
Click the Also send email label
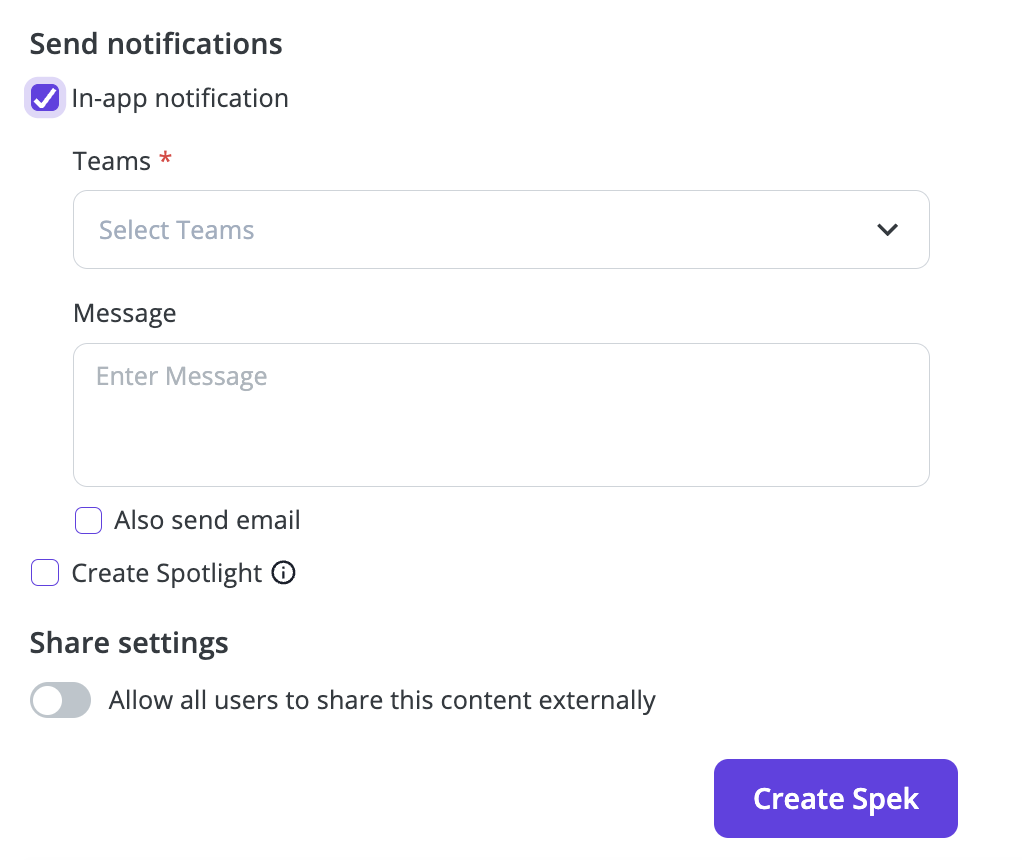click(207, 520)
